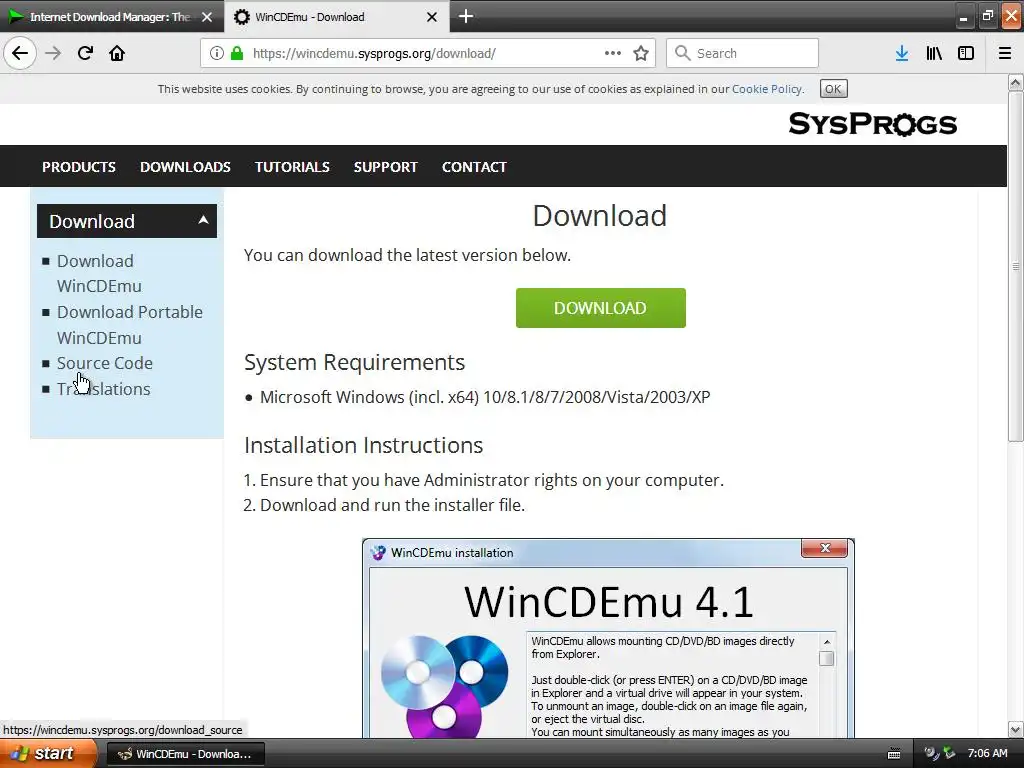Switch to Internet Download Manager tab
Viewport: 1024px width, 768px height.
pyautogui.click(x=112, y=17)
